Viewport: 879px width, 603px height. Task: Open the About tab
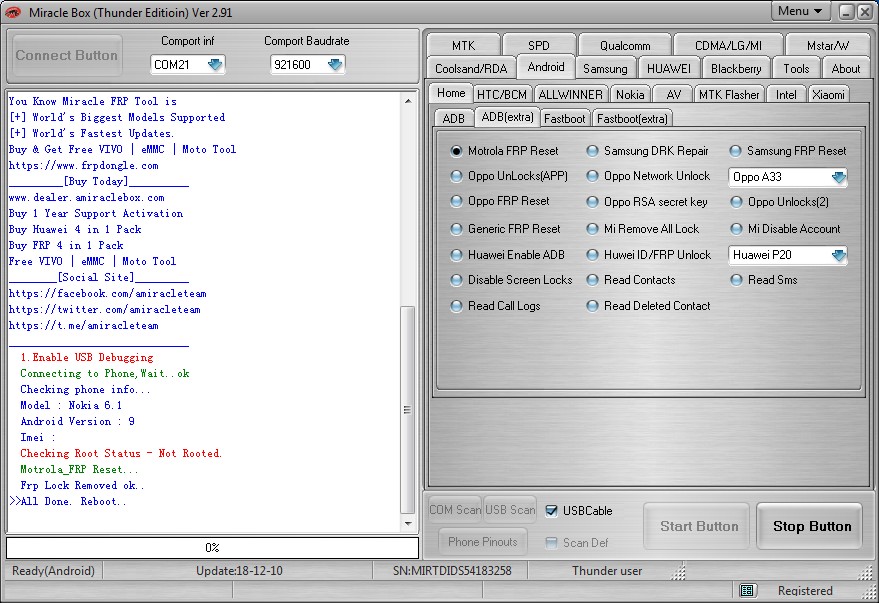[845, 68]
